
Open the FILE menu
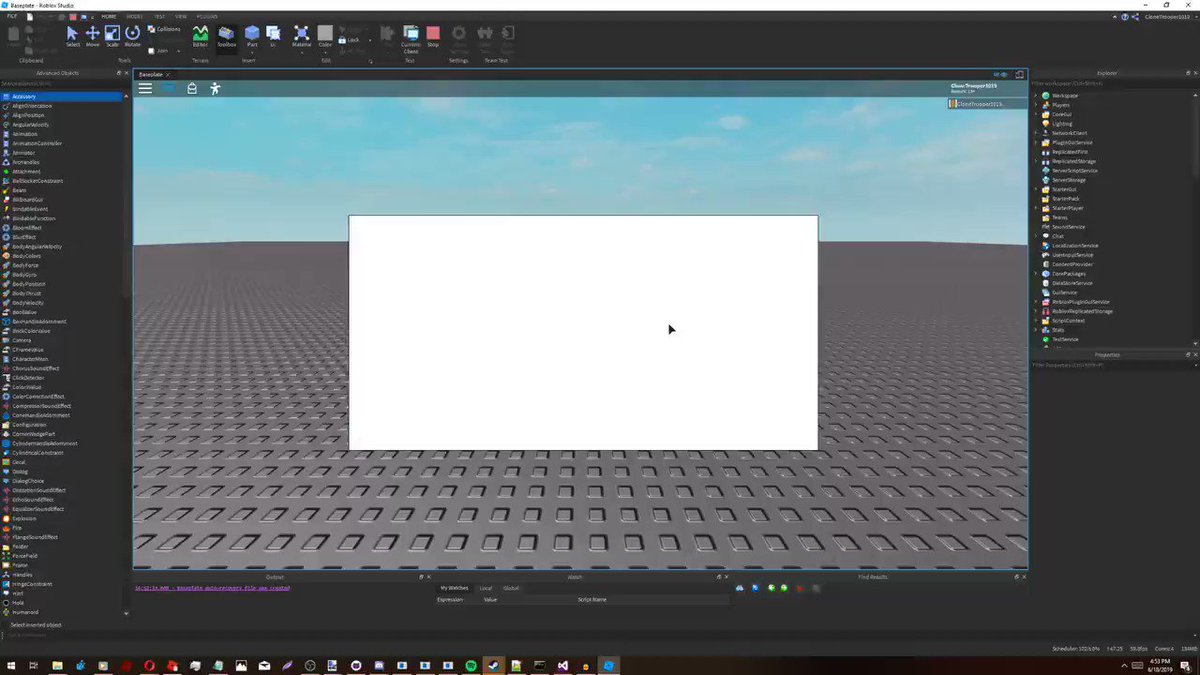coord(13,17)
